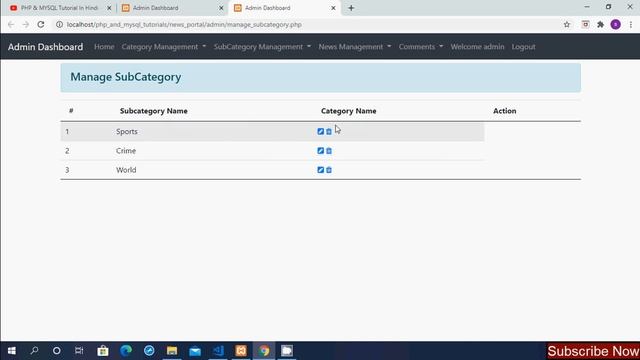Reload the page with the refresh icon
The image size is (640, 360).
[41, 24]
